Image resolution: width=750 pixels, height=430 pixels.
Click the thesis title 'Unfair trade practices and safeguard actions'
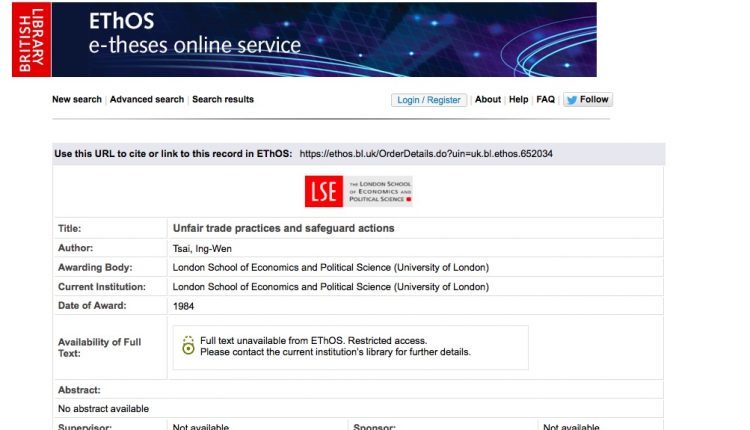[283, 228]
